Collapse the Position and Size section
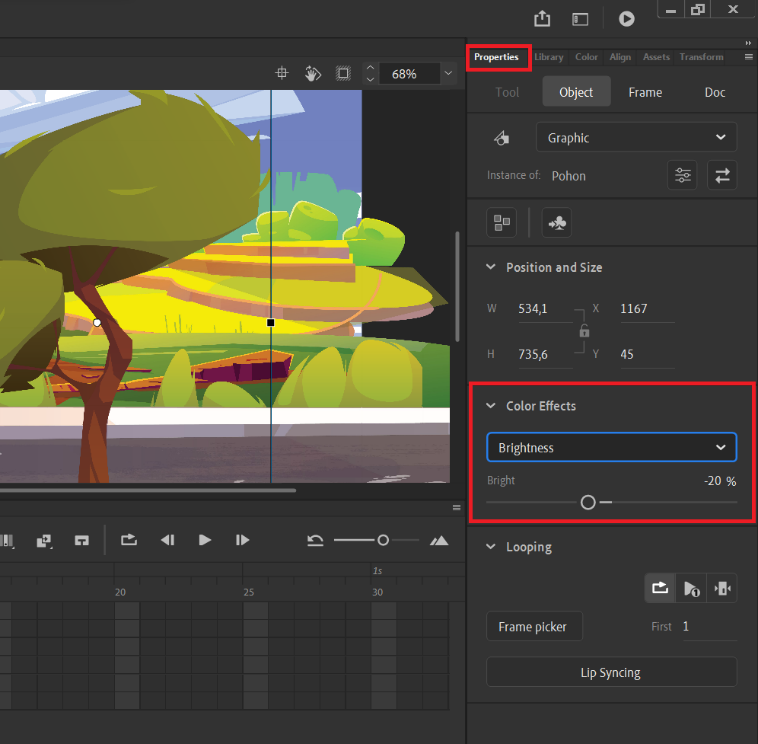Screen dimensions: 758x744 [x=491, y=267]
